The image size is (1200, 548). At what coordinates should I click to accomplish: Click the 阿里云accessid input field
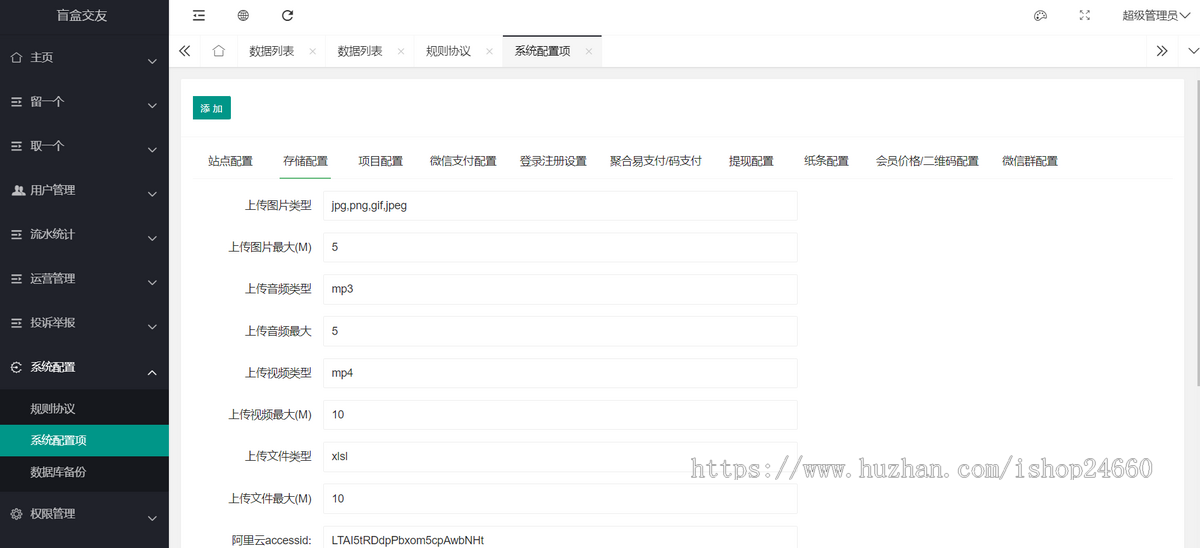click(x=560, y=537)
